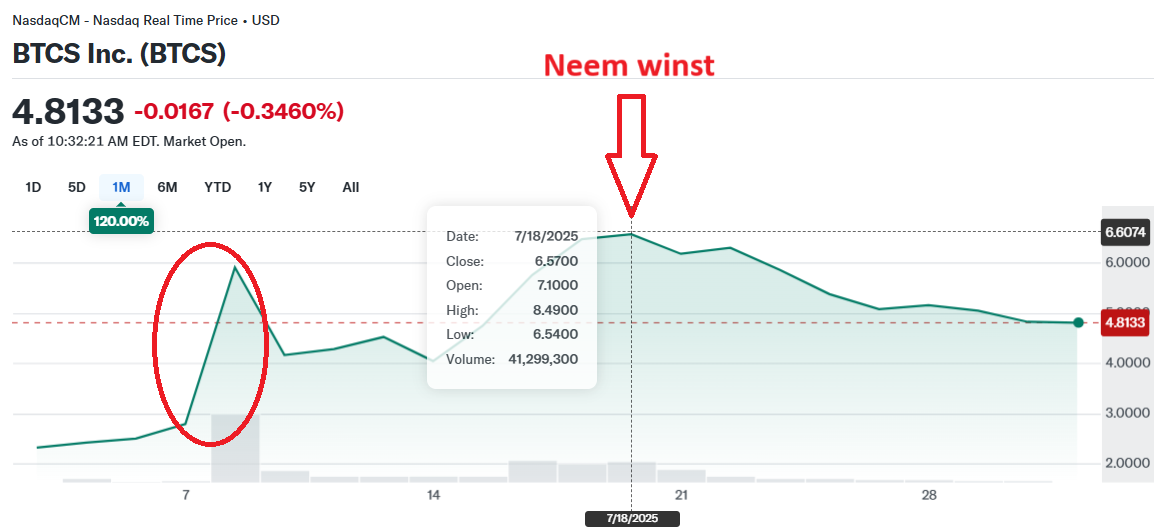Image resolution: width=1165 pixels, height=532 pixels.
Task: Switch chart to YTD range
Action: point(218,187)
